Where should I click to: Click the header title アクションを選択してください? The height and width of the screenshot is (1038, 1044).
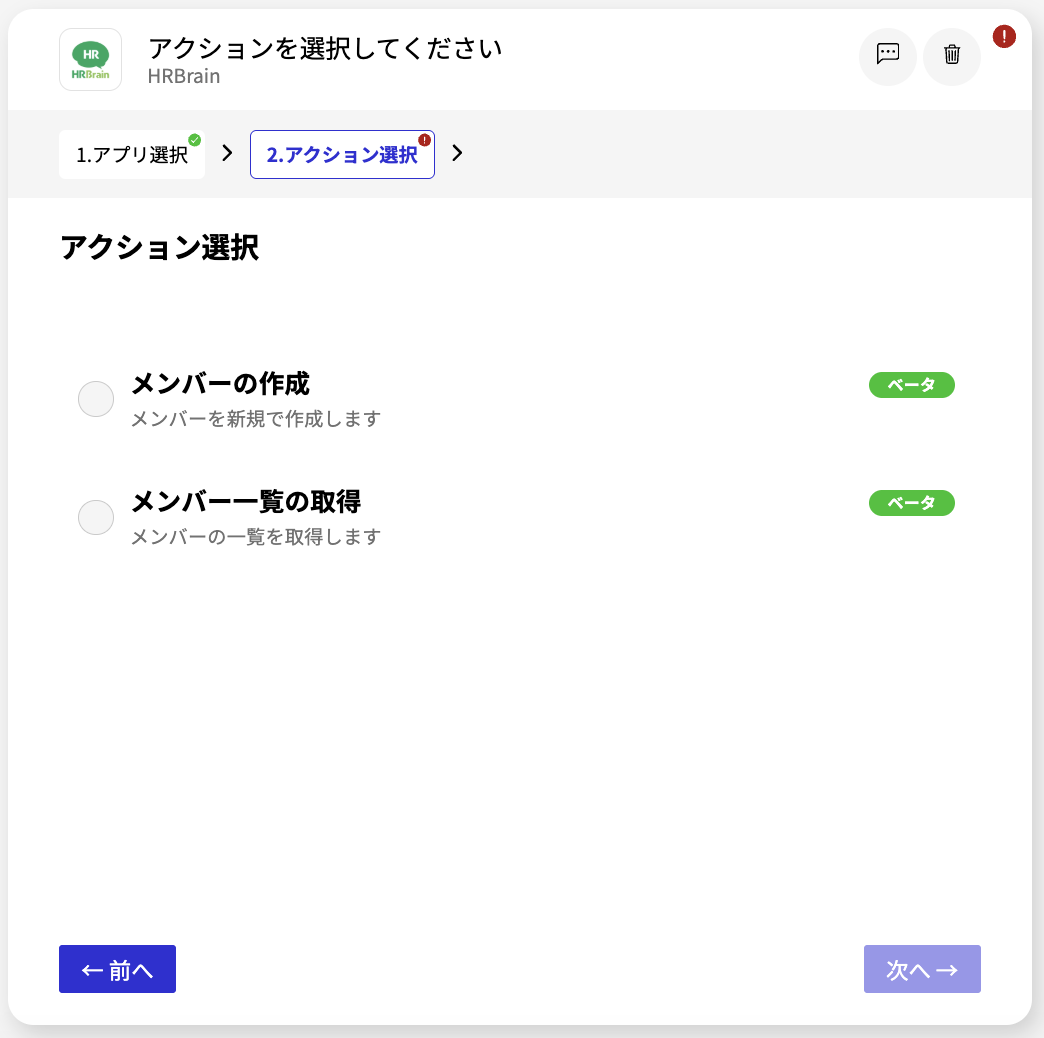point(325,48)
